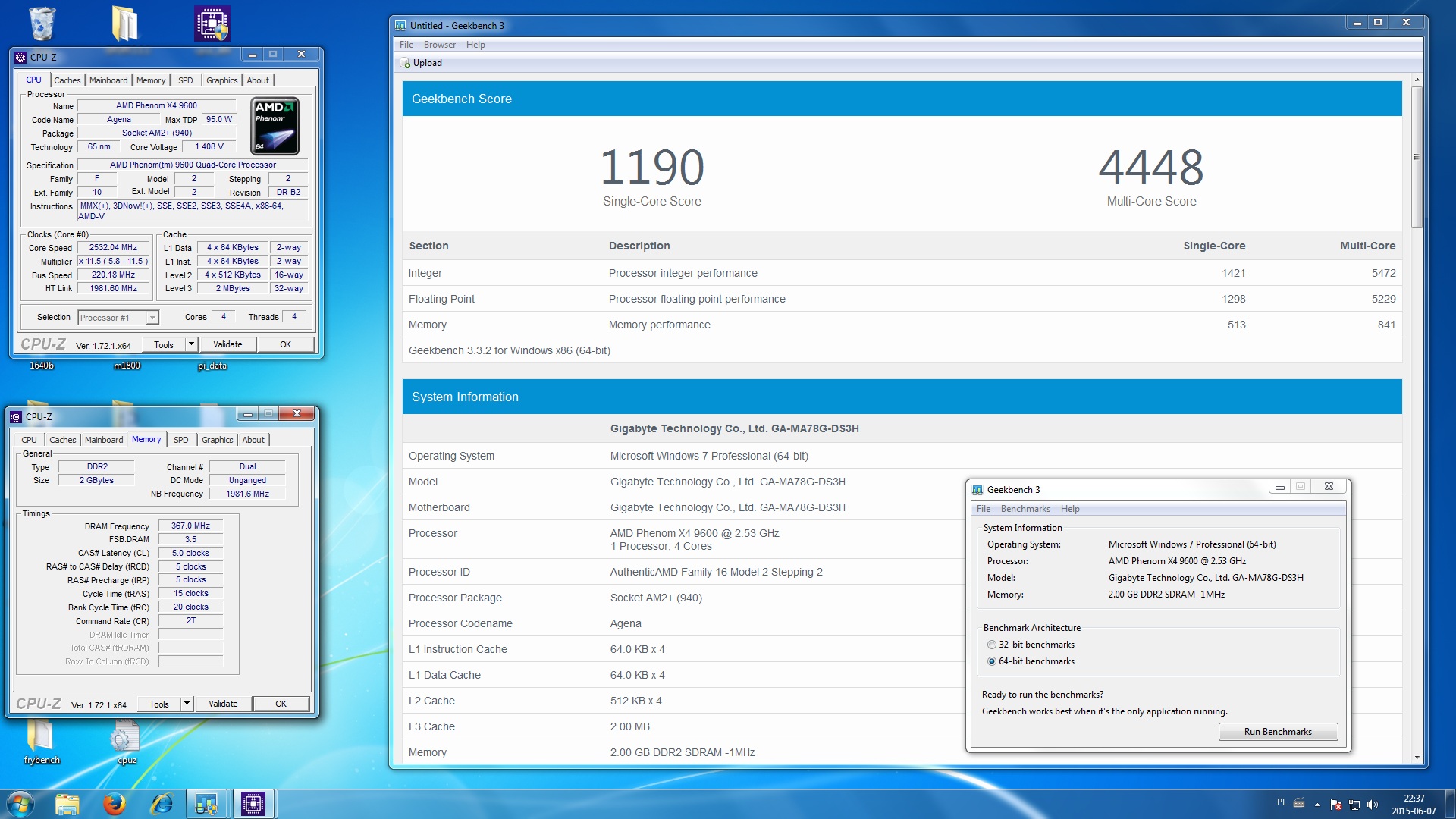Screen dimensions: 1456x819
Task: Open the volume speaker icon in the tray
Action: coord(1373,805)
